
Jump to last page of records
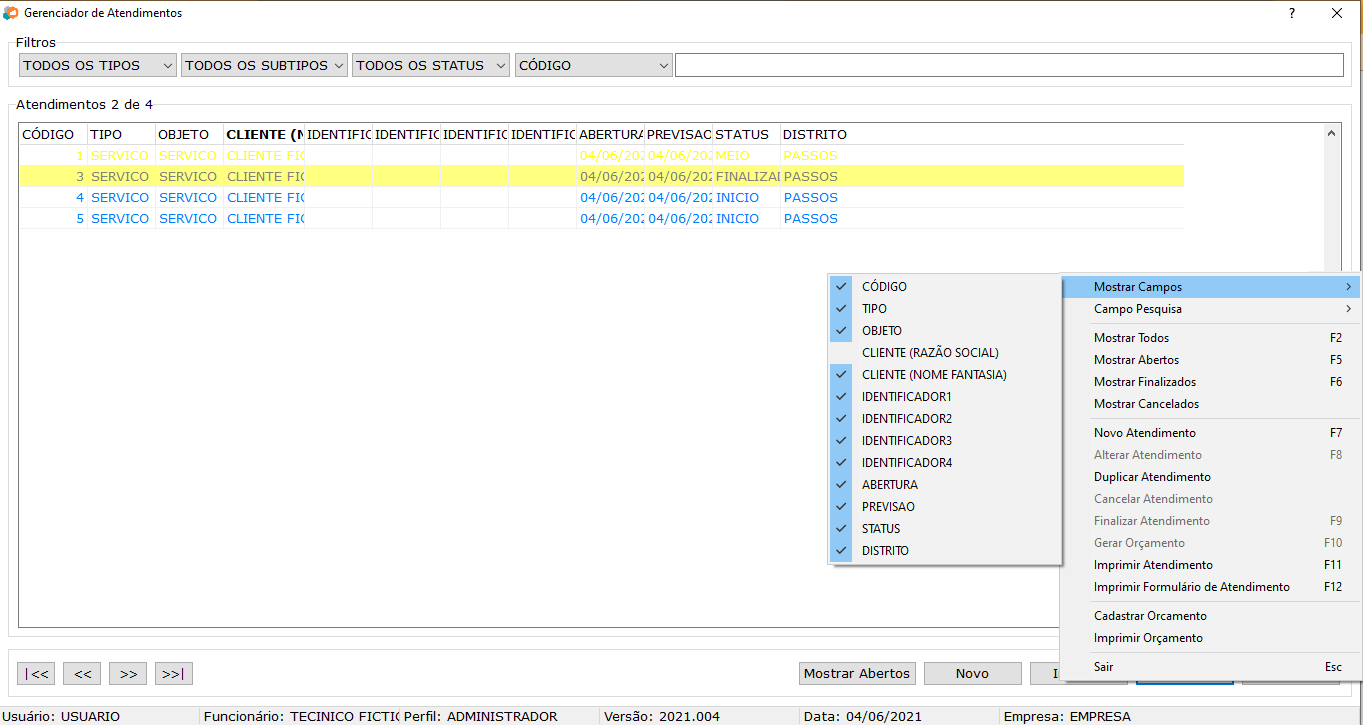173,674
